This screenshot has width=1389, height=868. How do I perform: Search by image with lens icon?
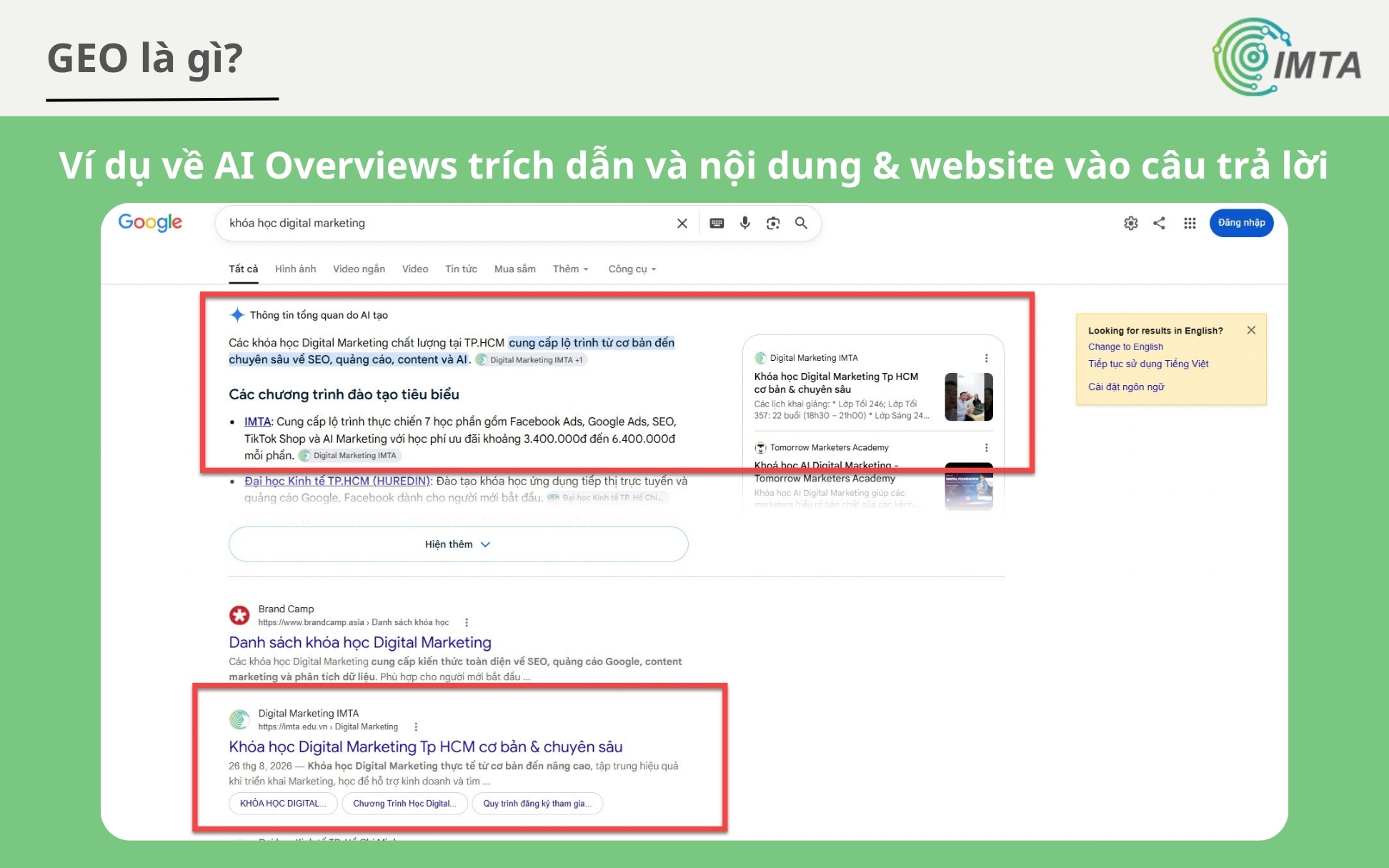click(x=773, y=223)
